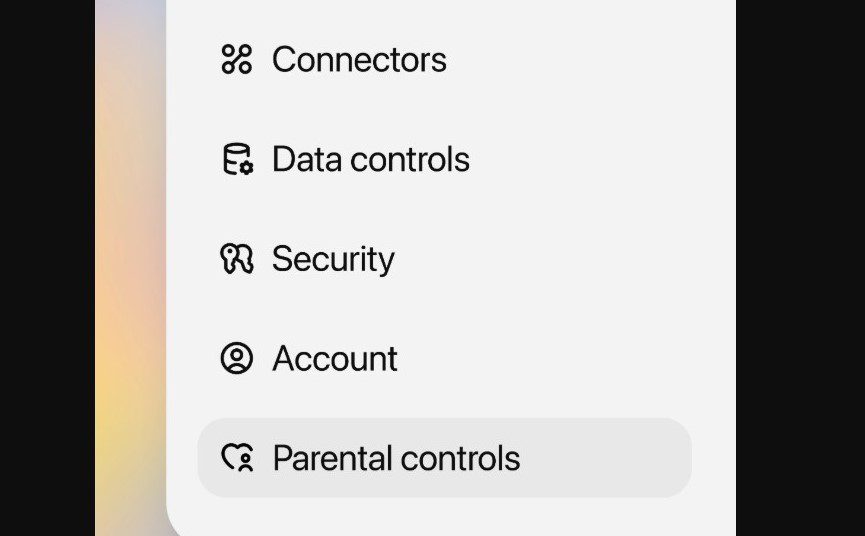Click the "Data controls" text label

pyautogui.click(x=370, y=160)
